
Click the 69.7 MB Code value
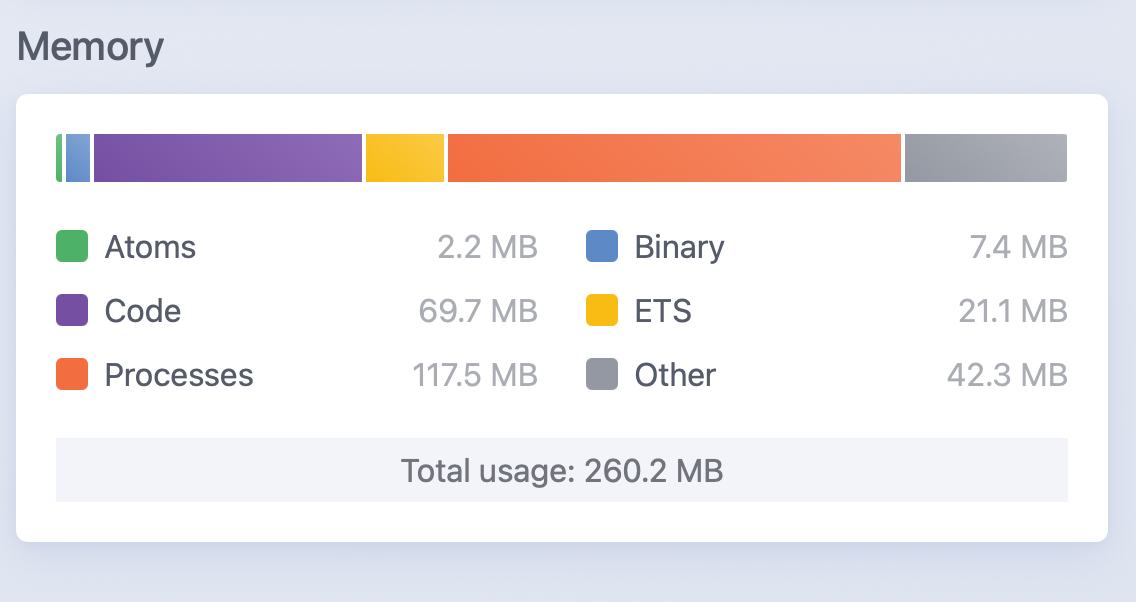[x=478, y=311]
